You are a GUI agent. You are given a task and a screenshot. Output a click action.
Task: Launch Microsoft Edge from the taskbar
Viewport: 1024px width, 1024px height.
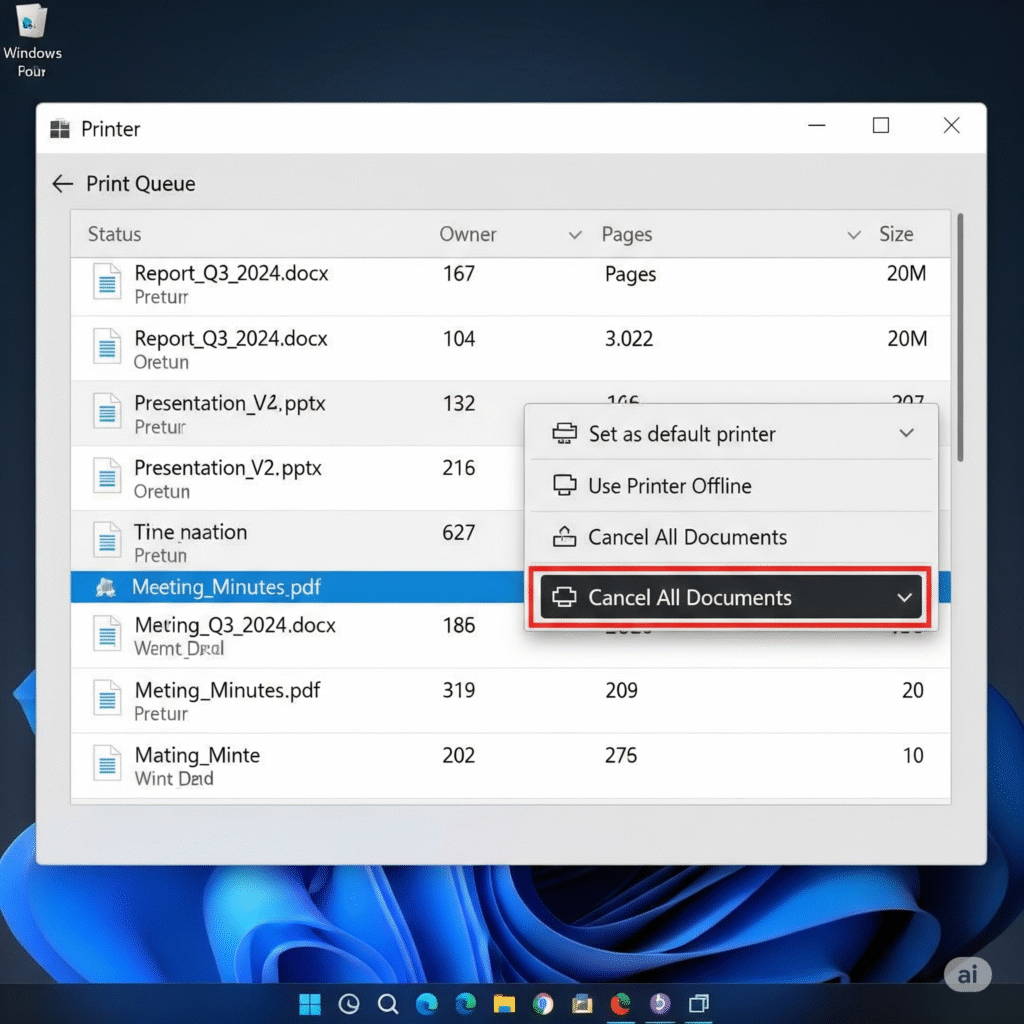point(465,1004)
